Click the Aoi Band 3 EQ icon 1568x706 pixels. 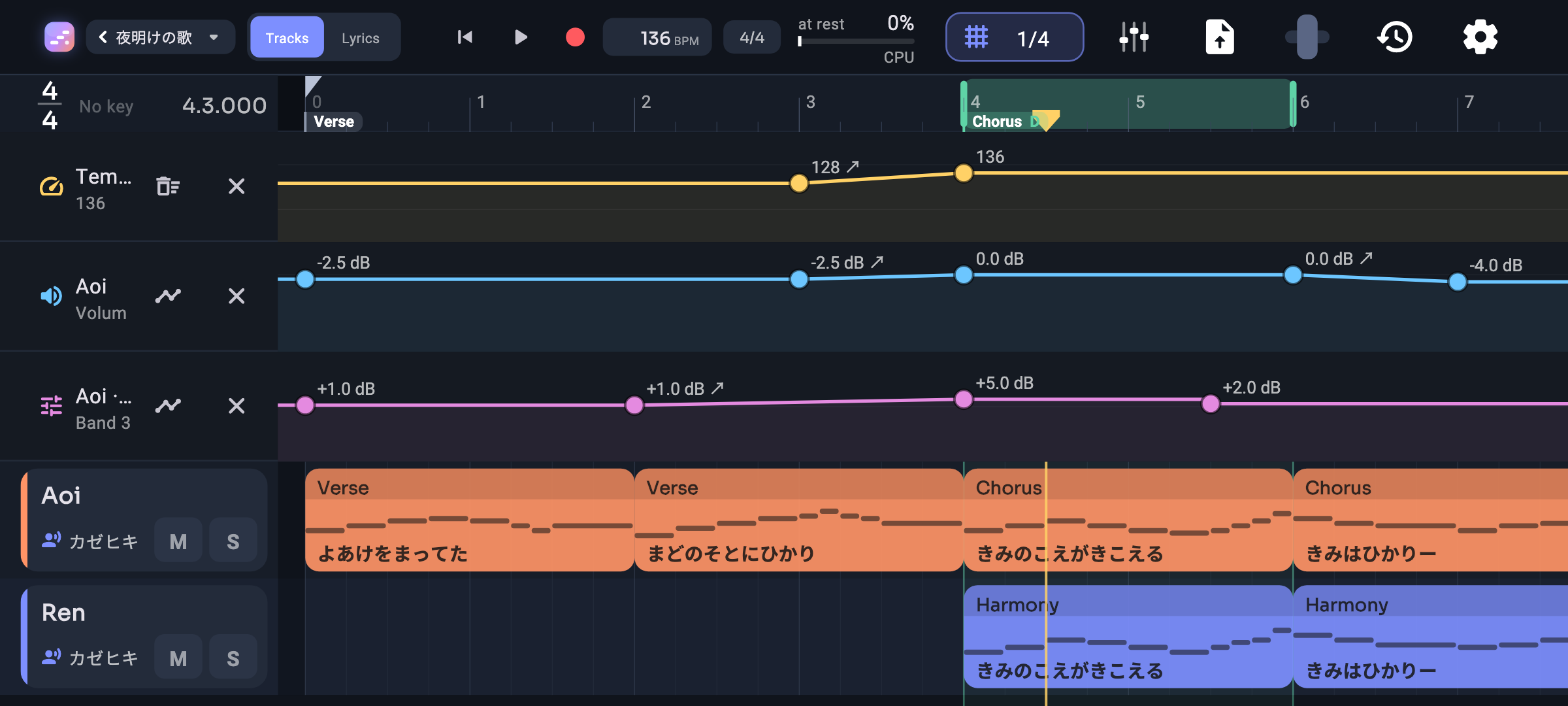point(52,406)
